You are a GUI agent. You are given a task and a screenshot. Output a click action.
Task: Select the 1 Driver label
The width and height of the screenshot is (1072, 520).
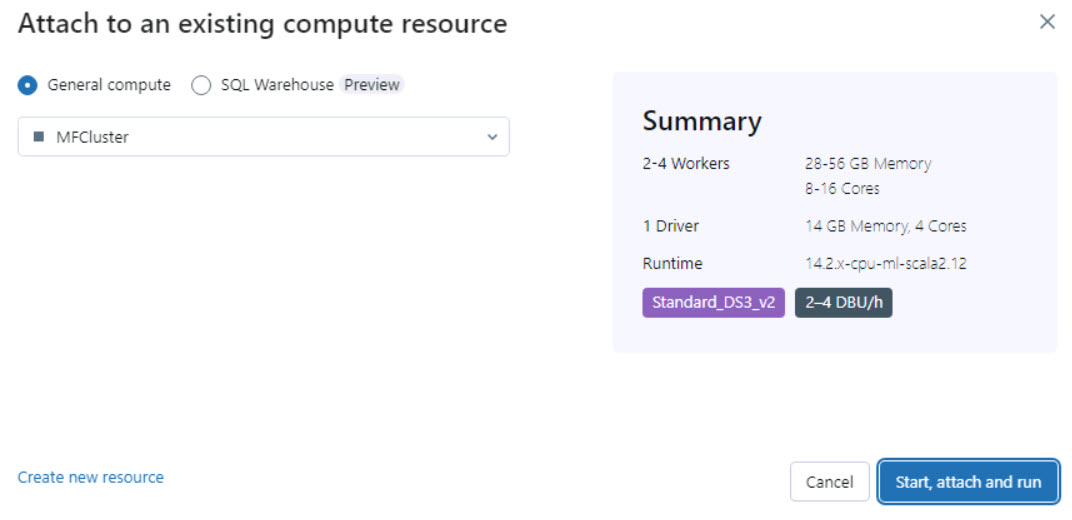pyautogui.click(x=671, y=226)
